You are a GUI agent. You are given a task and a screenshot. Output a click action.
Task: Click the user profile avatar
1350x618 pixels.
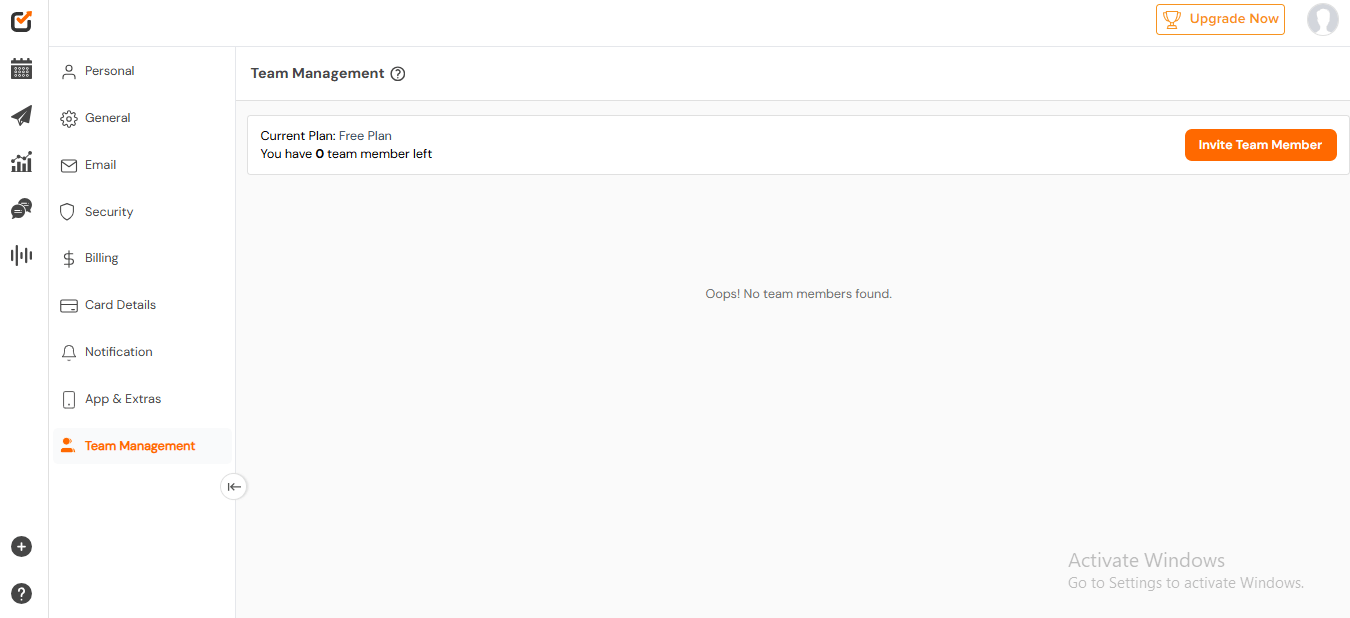(x=1323, y=19)
